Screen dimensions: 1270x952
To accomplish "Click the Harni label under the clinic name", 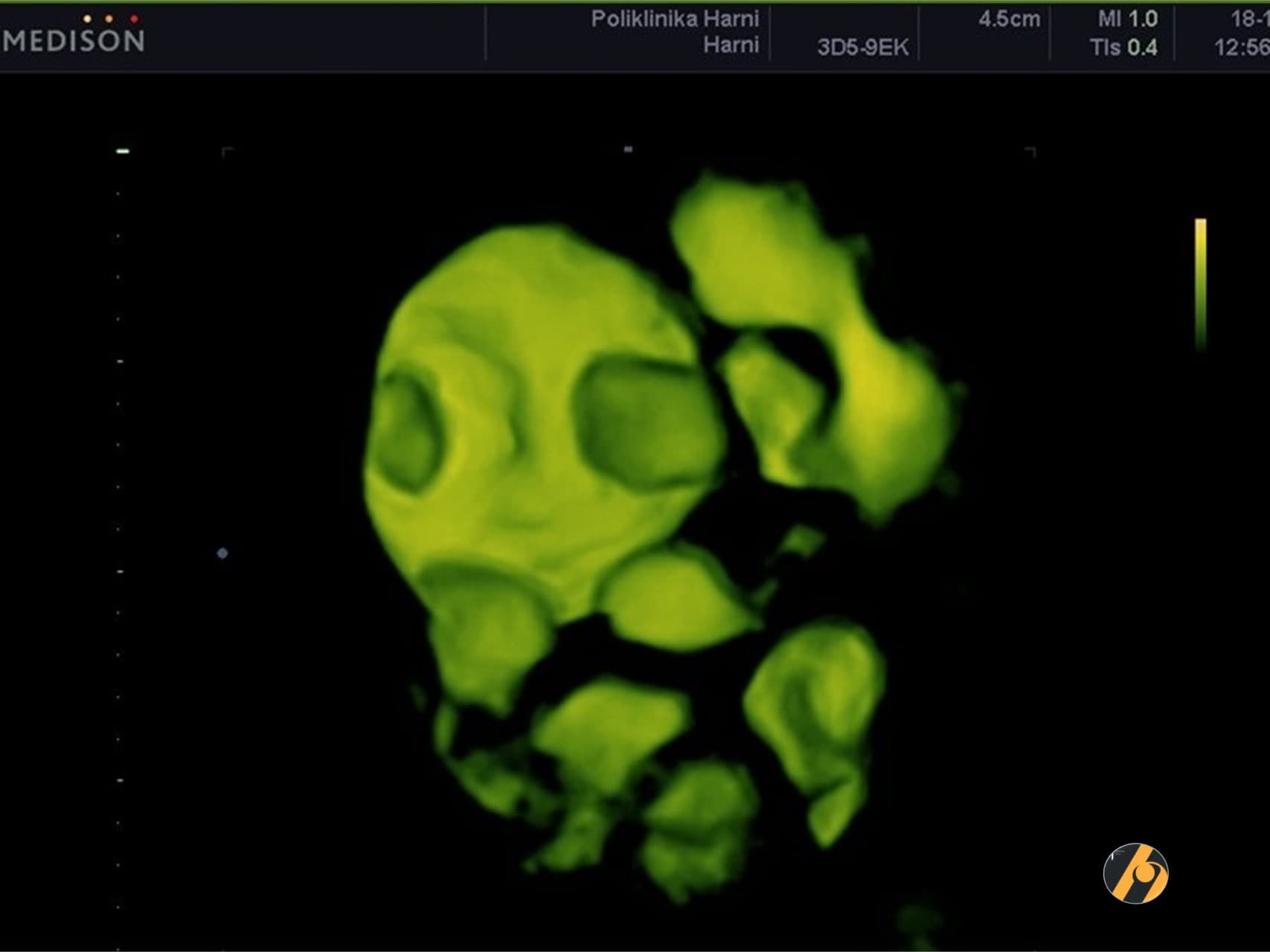I will (x=731, y=45).
